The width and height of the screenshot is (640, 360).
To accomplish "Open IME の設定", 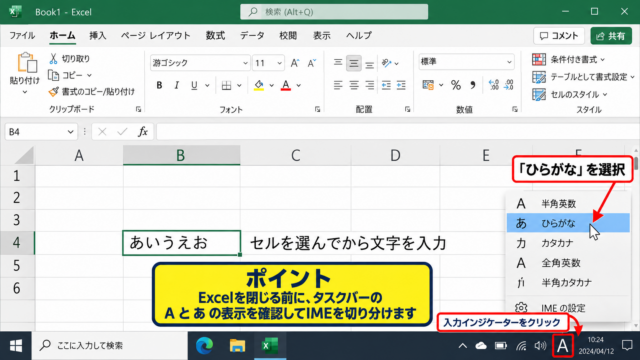I will (x=568, y=308).
